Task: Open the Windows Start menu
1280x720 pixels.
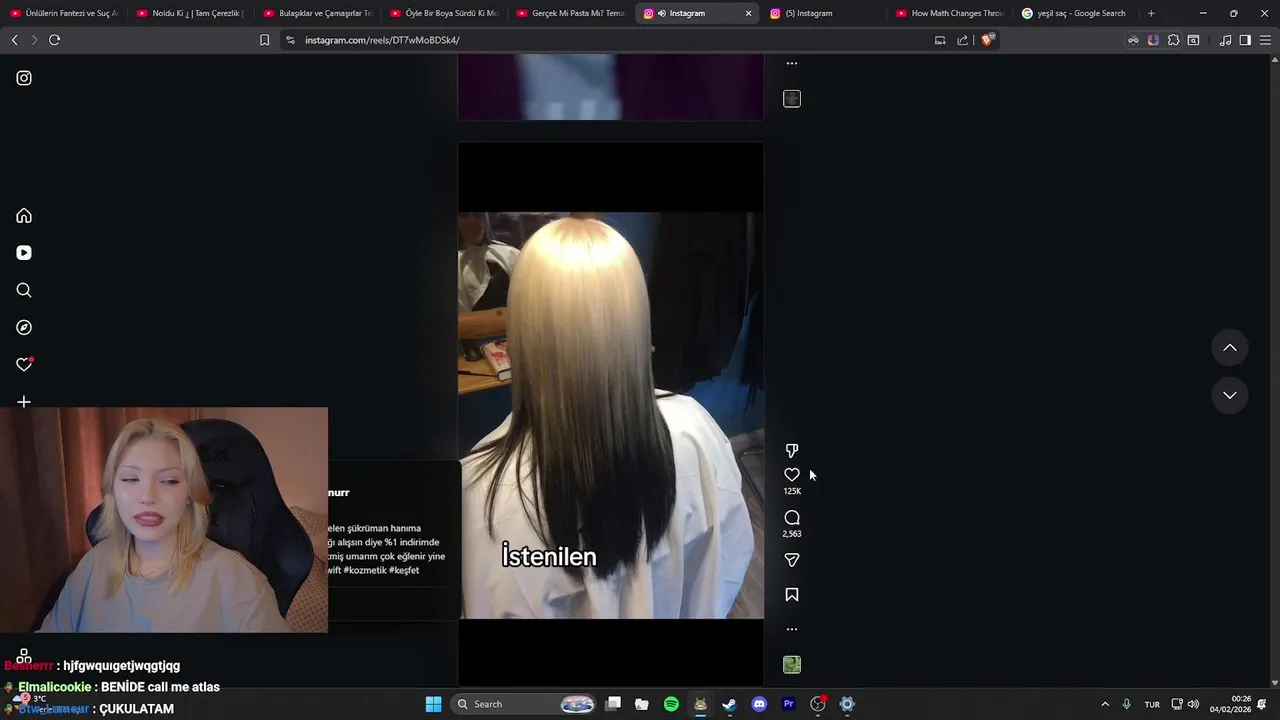Action: 433,704
